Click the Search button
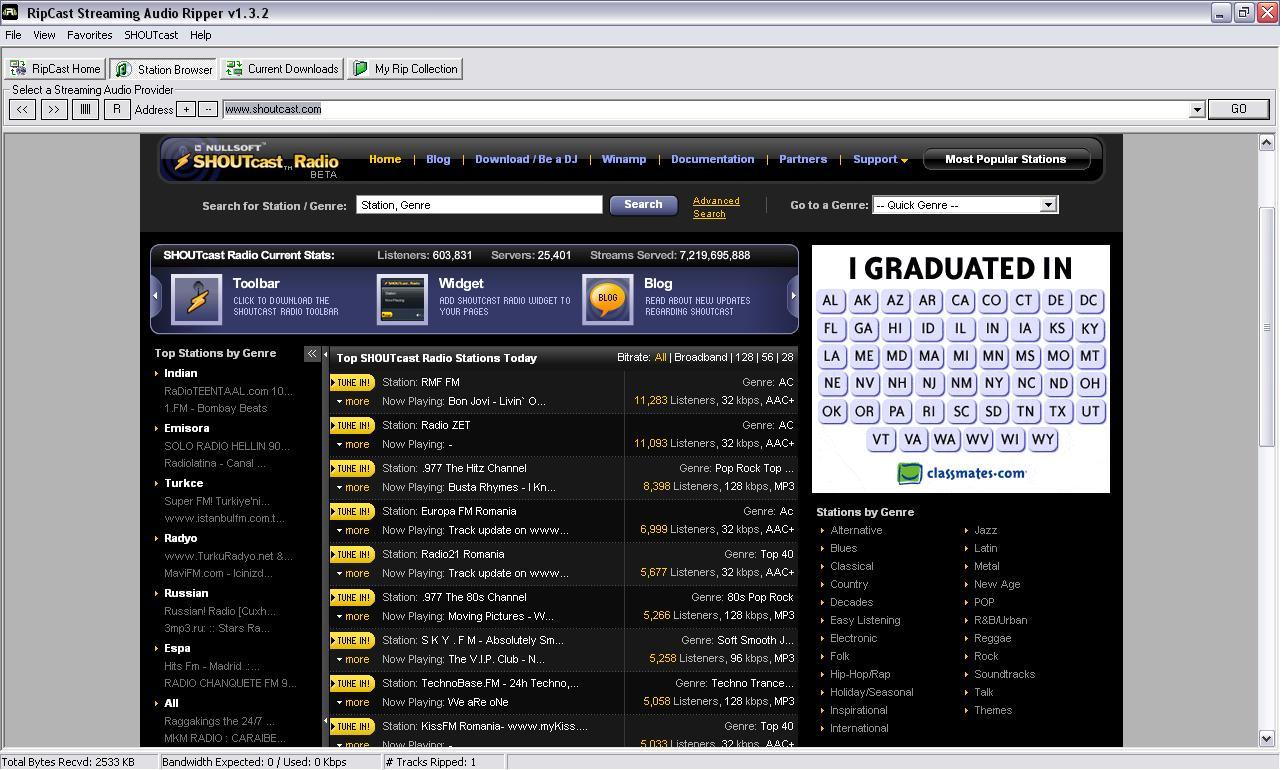Viewport: 1282px width, 770px height. point(643,204)
